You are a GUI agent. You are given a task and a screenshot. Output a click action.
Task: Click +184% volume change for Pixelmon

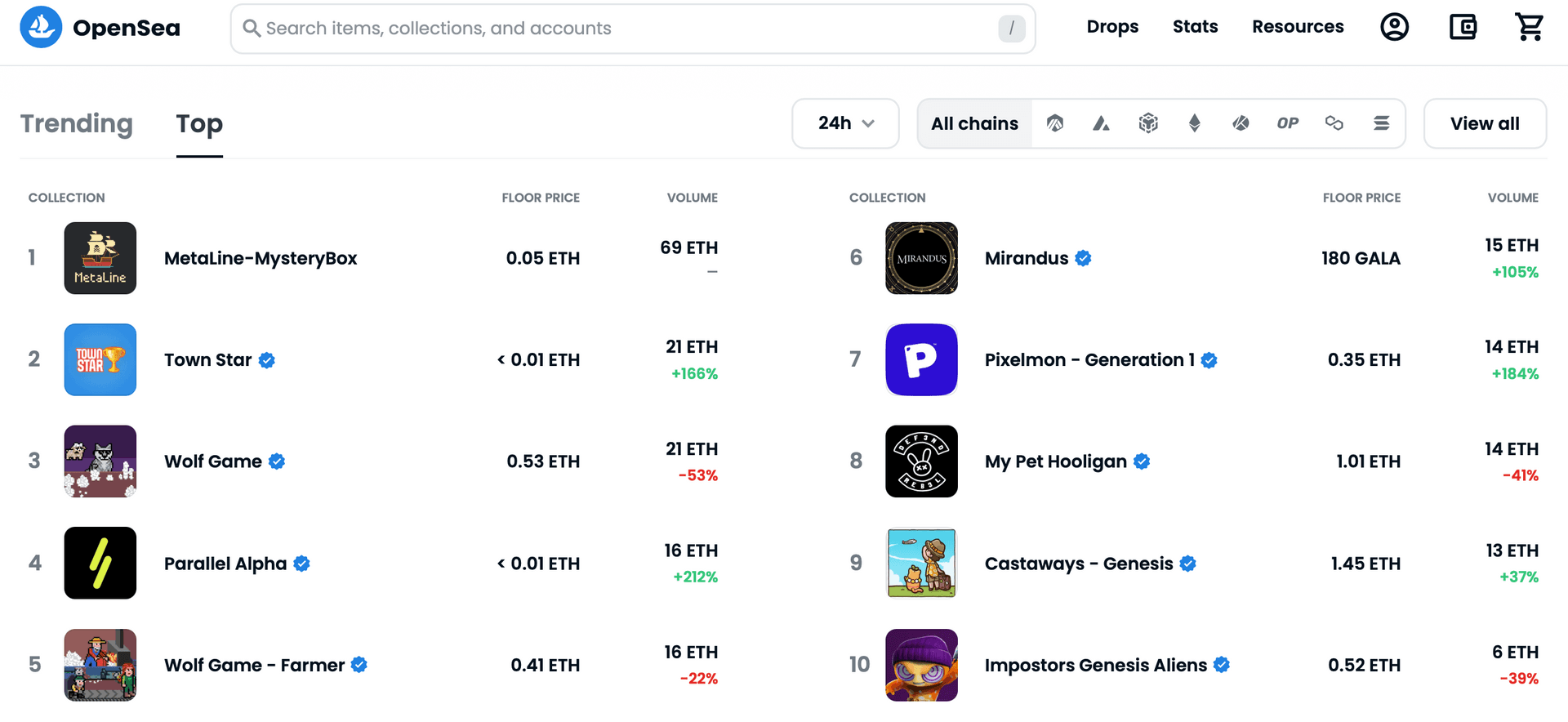click(x=1515, y=373)
